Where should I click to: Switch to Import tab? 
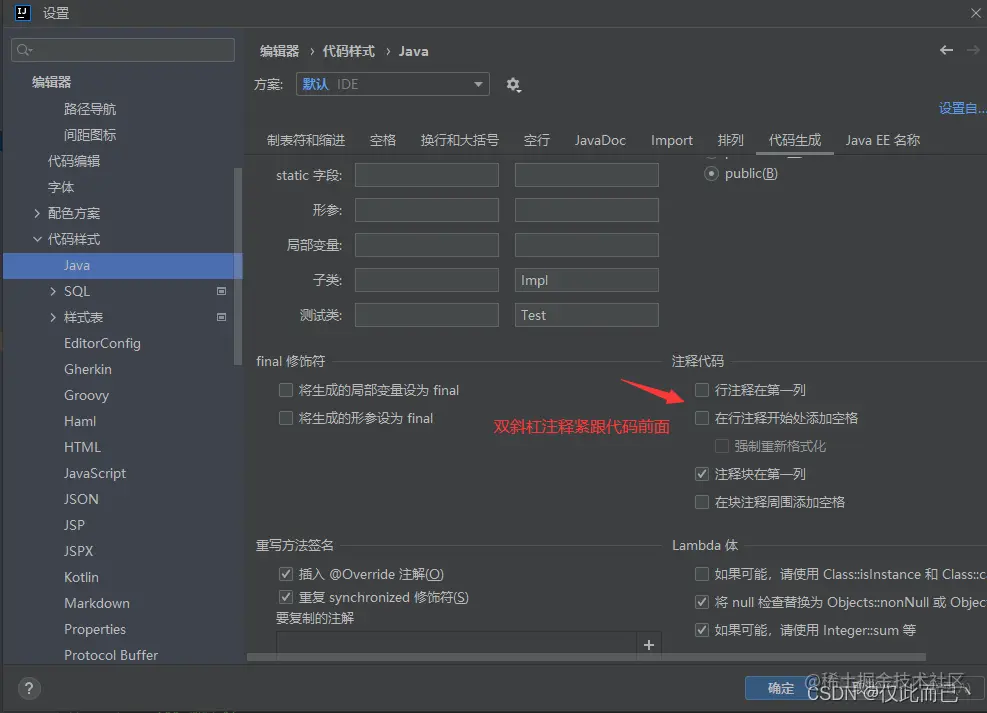coord(672,140)
